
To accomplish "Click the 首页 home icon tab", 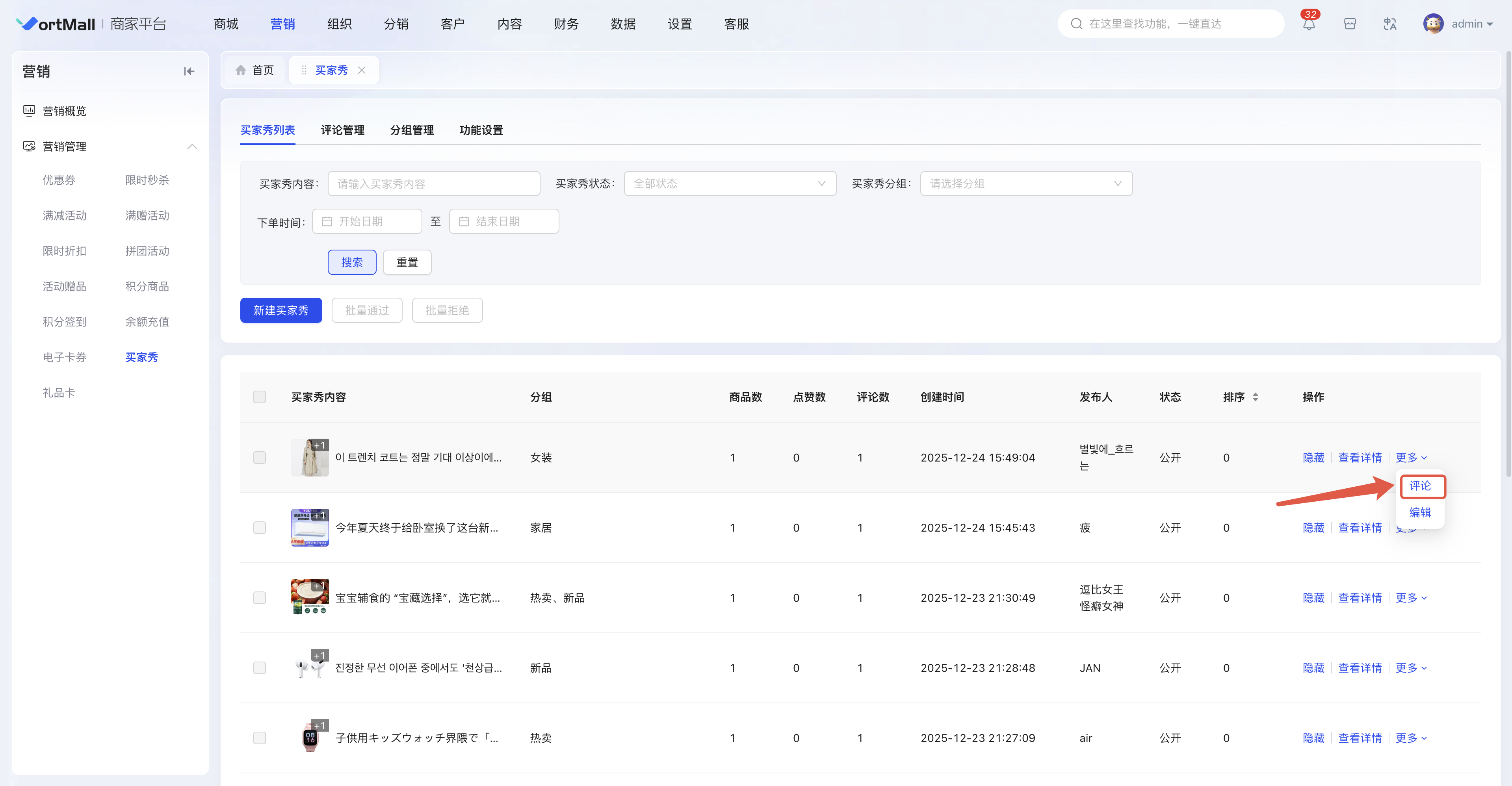I will (255, 70).
